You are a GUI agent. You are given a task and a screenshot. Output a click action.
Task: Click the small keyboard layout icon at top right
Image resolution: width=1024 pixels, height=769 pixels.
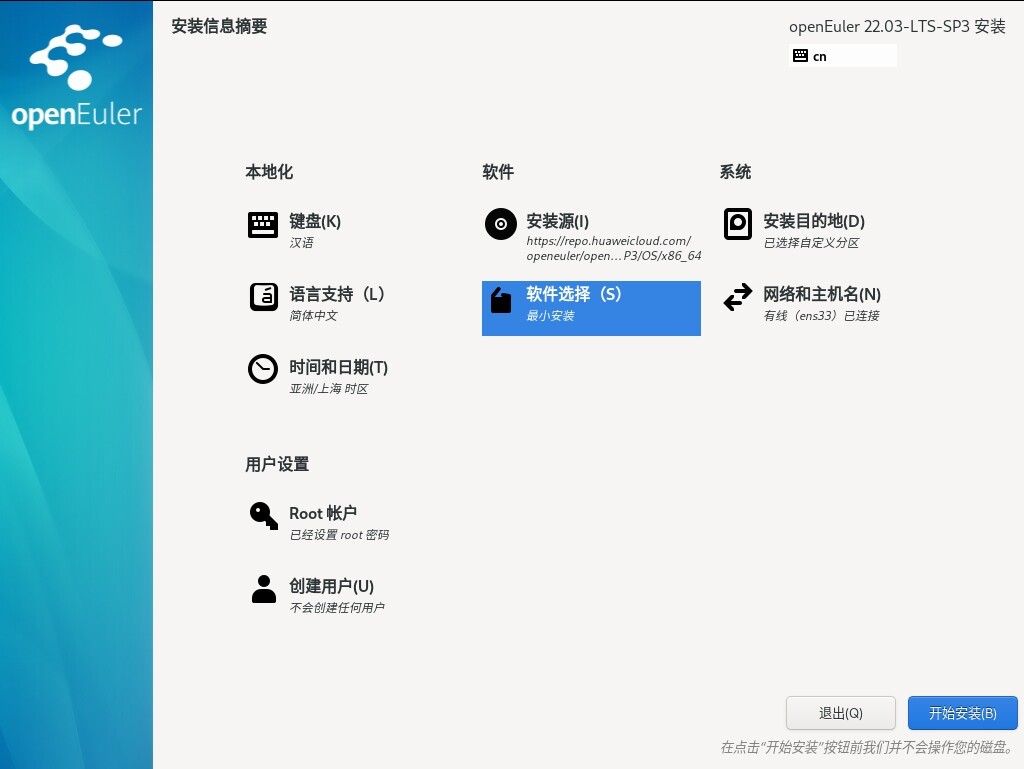point(800,56)
